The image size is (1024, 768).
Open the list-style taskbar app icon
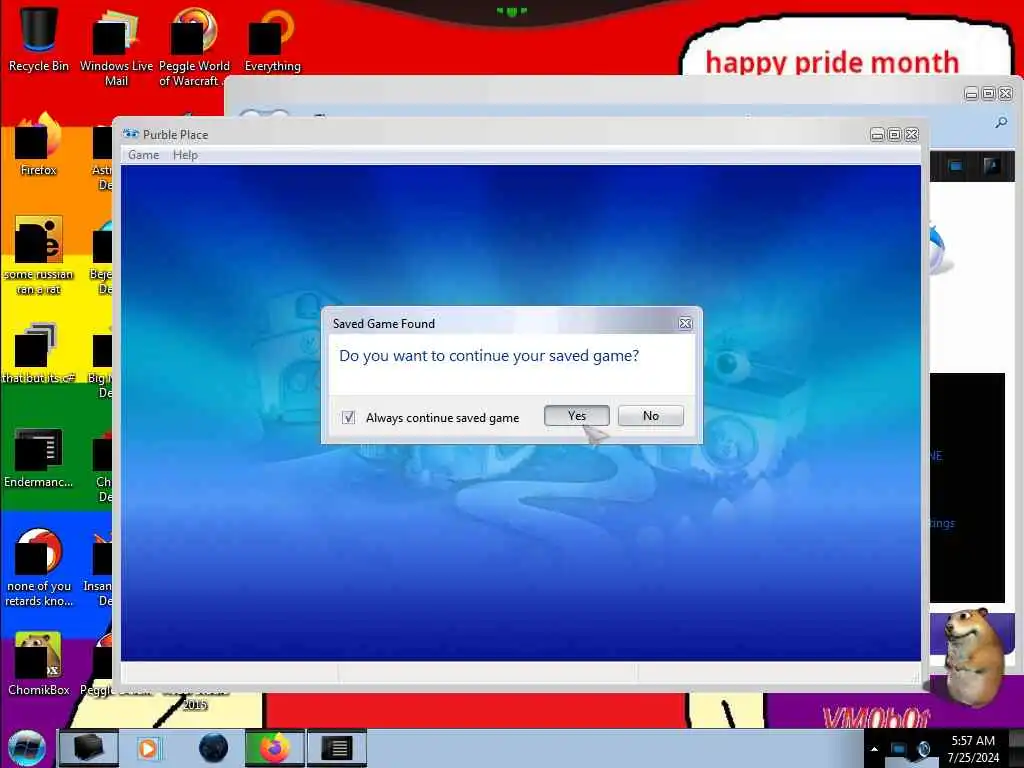pos(337,748)
